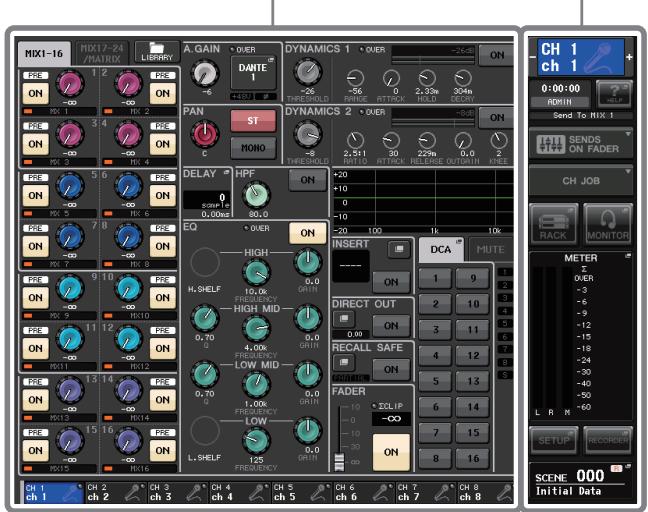Select ch 2 in the channel strip bar
Image resolution: width=648 pixels, height=512 pixels.
click(116, 492)
